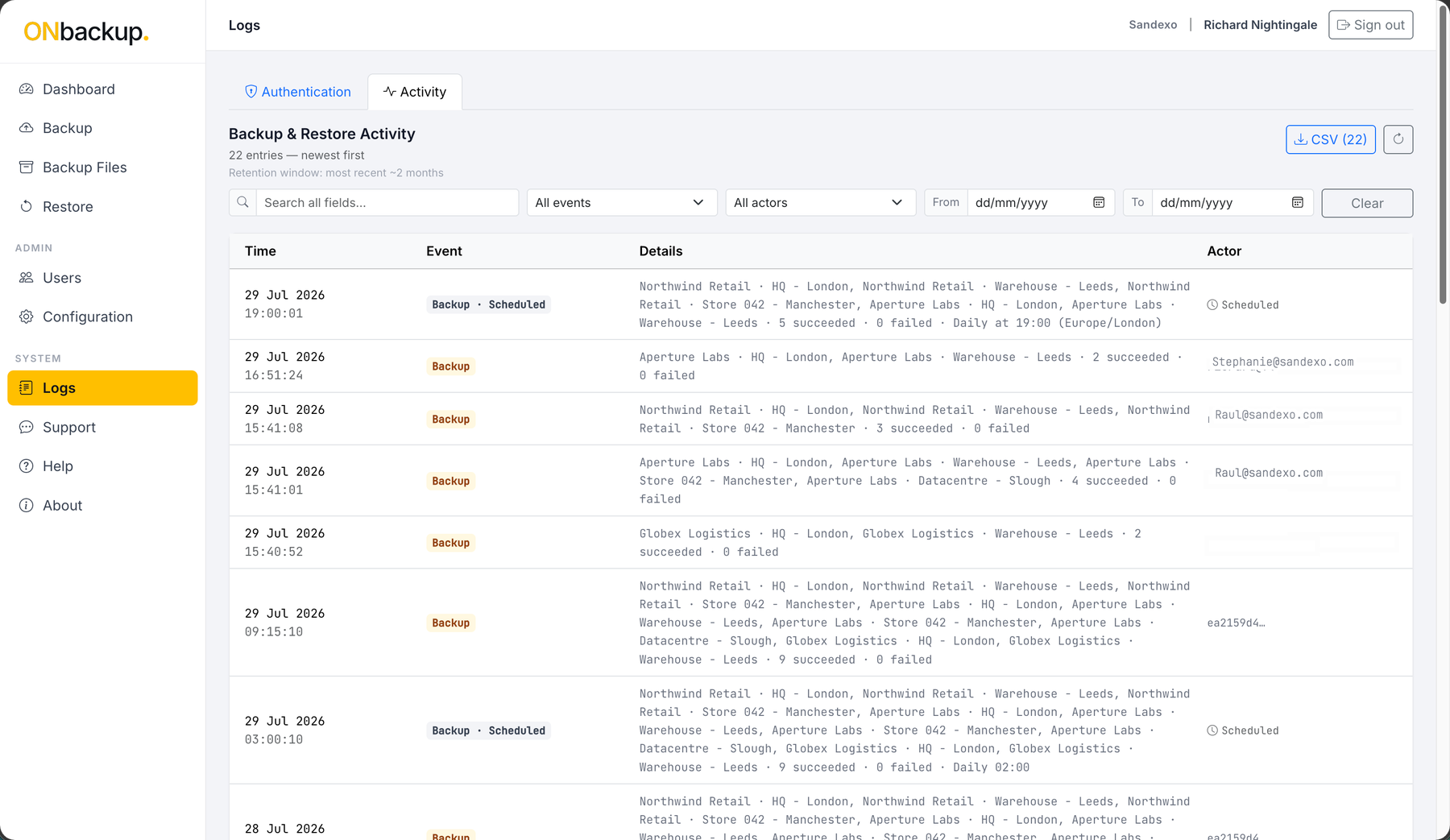Click the timestamp 29 Jul 2026 15:41:01
The image size is (1450, 840).
(285, 481)
